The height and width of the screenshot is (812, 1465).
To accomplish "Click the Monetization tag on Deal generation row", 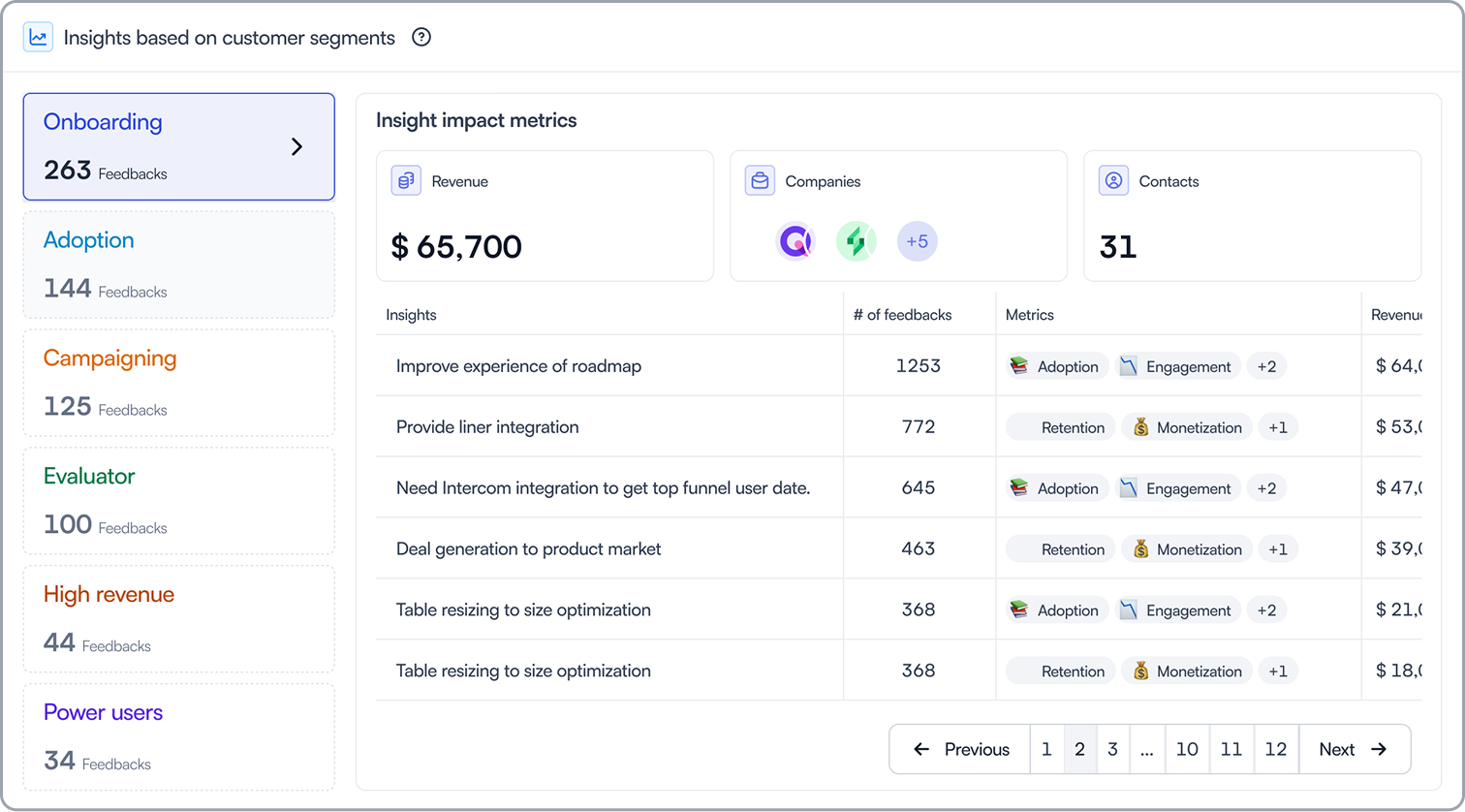I will (x=1187, y=549).
